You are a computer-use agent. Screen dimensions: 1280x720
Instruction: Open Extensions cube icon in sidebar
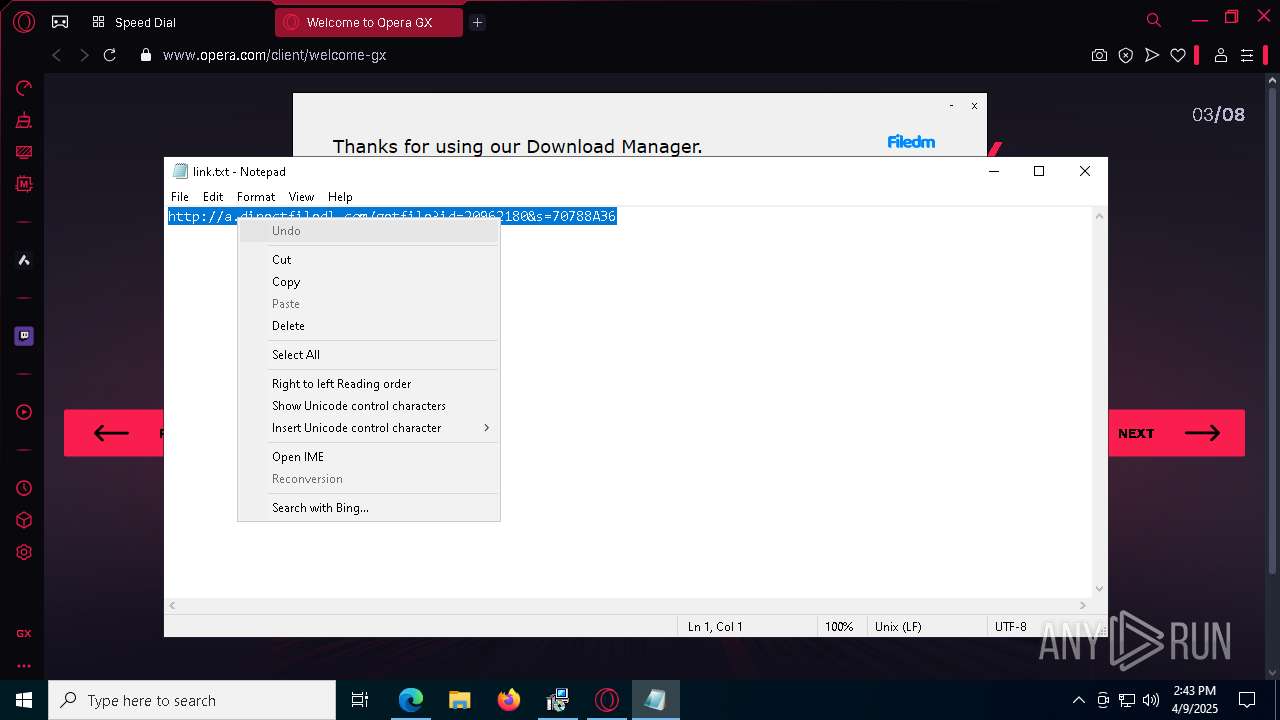tap(24, 520)
